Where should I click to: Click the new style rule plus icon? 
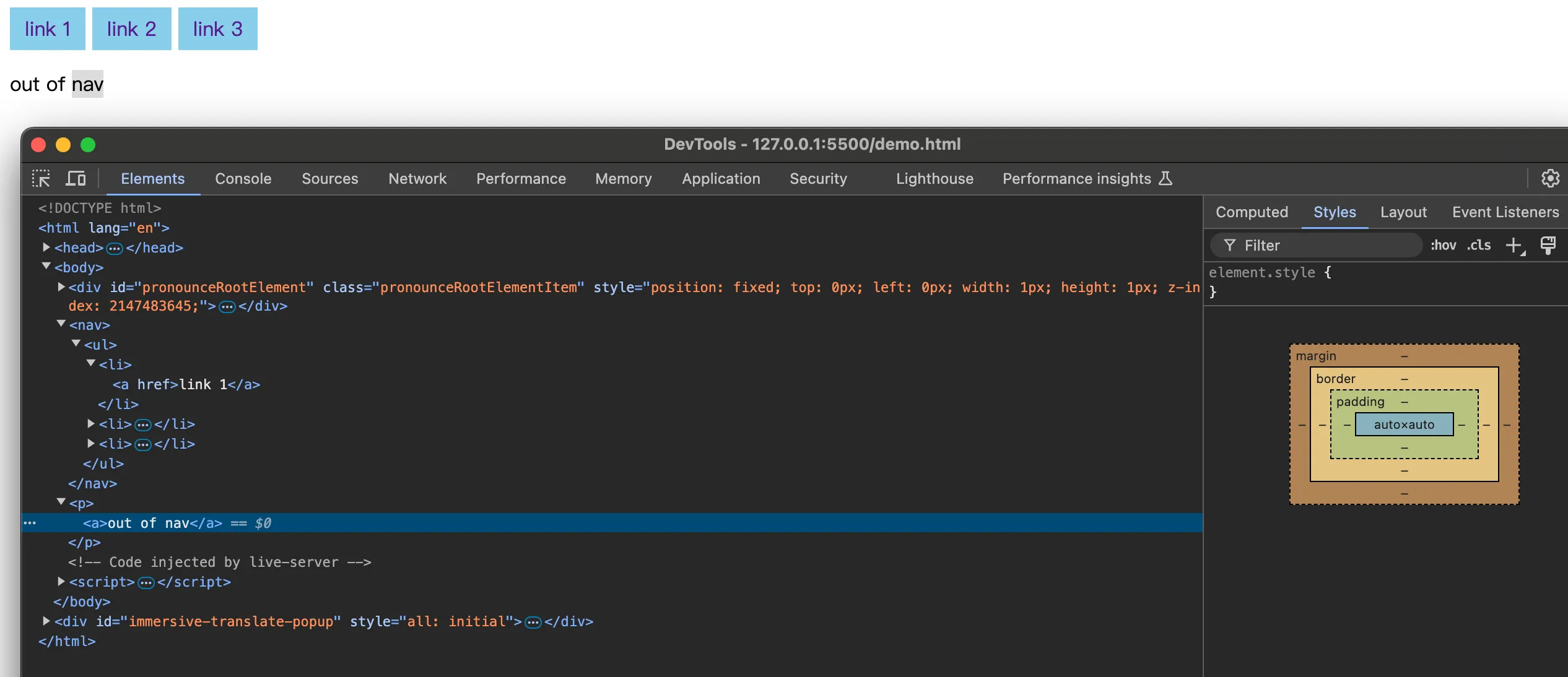(x=1514, y=246)
